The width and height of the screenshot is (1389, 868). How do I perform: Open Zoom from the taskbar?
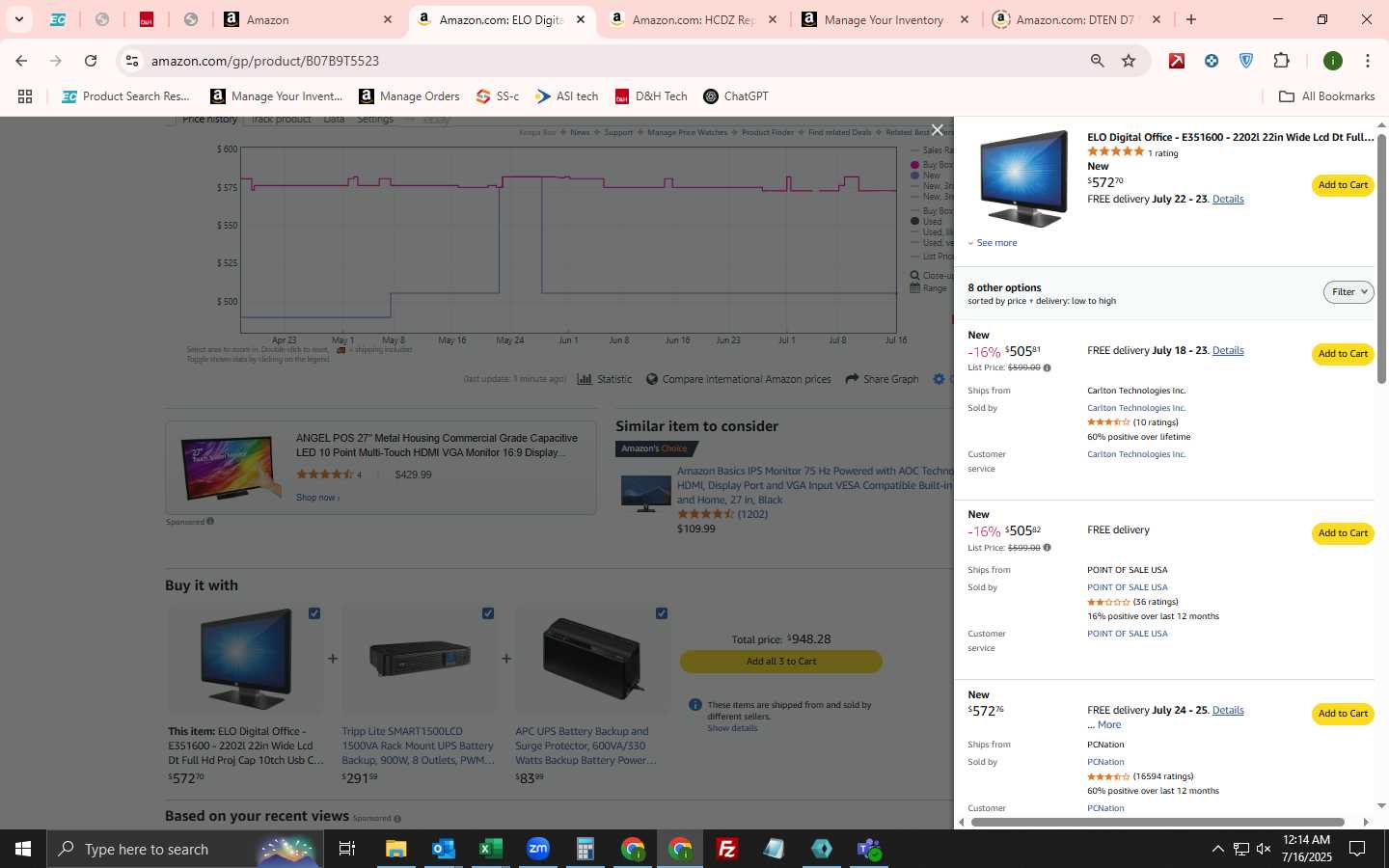[x=537, y=849]
